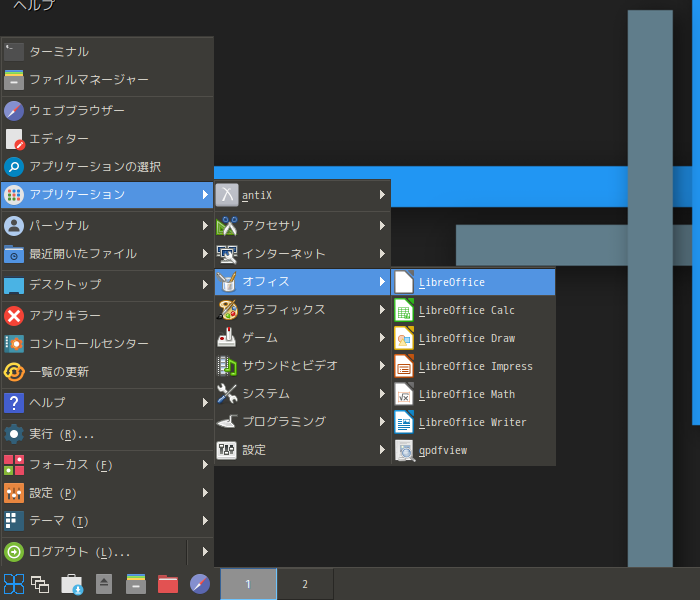
Task: Open ターミナル from the menu
Action: 107,52
